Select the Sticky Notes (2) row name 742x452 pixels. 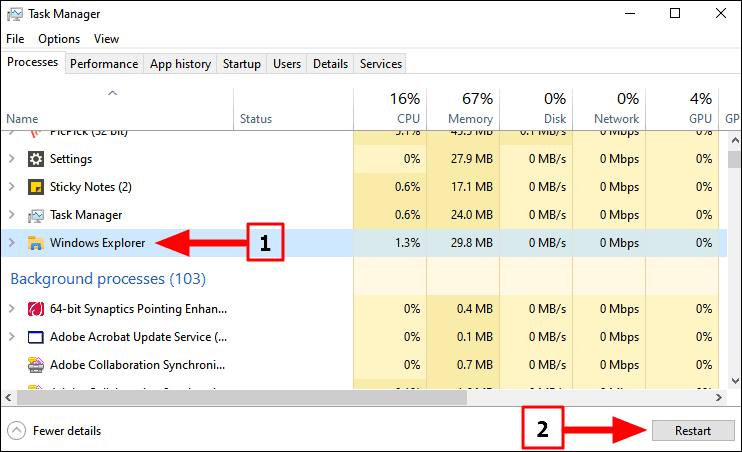pyautogui.click(x=91, y=187)
